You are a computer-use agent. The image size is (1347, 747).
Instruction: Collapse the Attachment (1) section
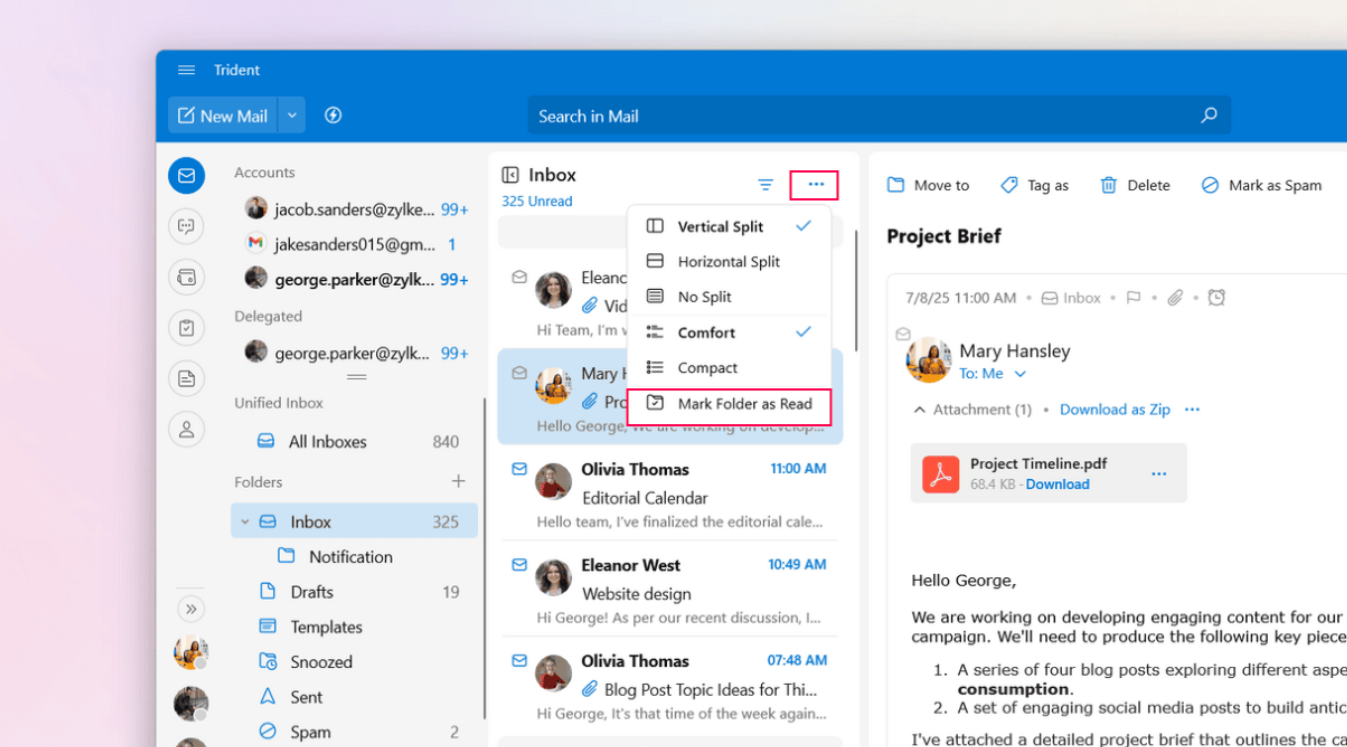[919, 409]
